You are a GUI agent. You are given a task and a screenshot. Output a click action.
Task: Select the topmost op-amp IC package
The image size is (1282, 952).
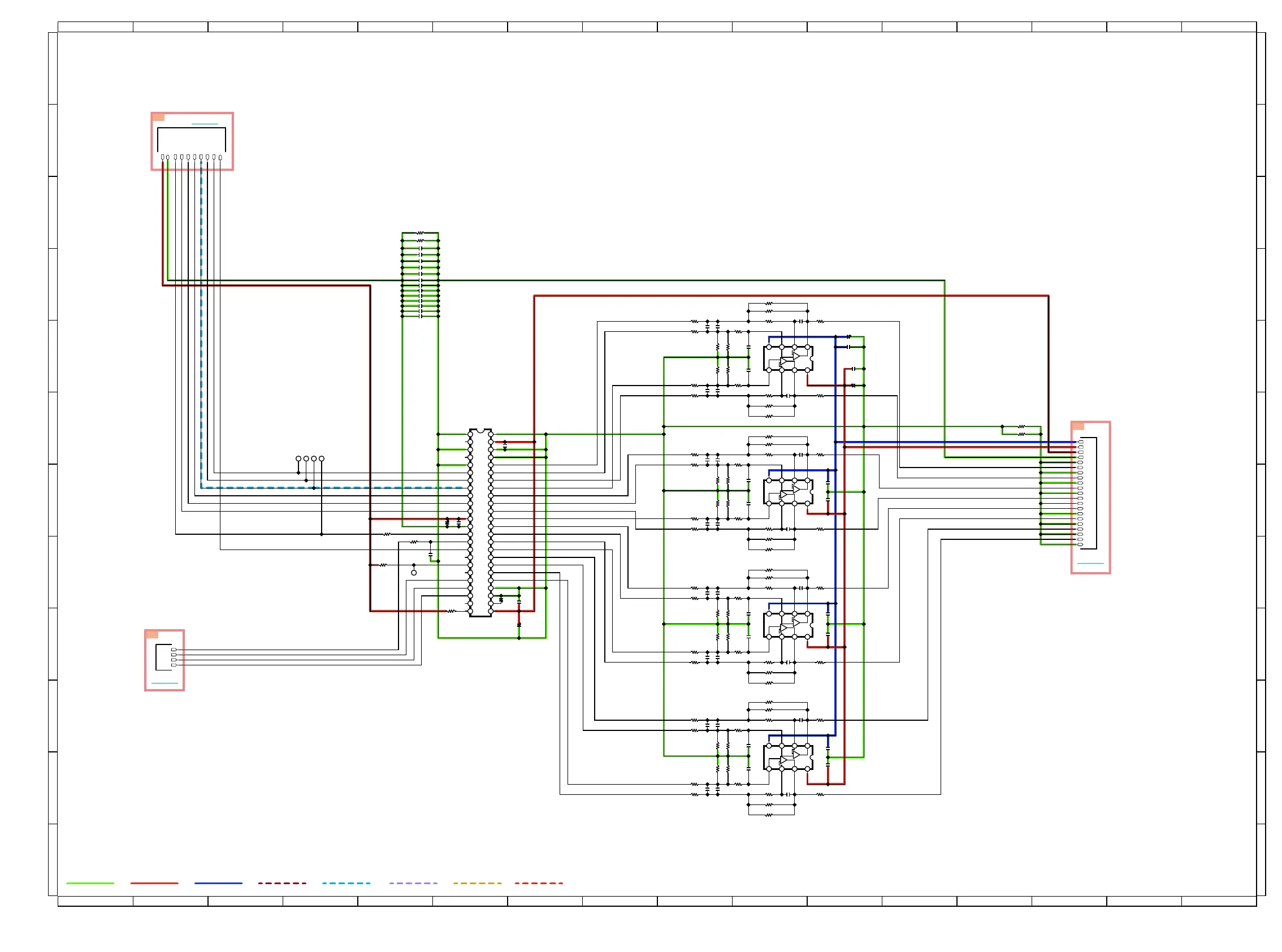(788, 358)
